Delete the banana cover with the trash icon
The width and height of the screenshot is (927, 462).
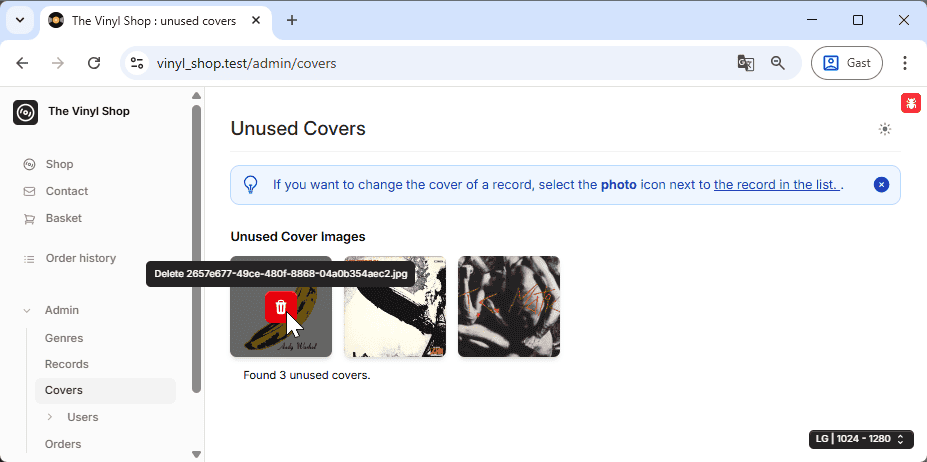(x=281, y=307)
